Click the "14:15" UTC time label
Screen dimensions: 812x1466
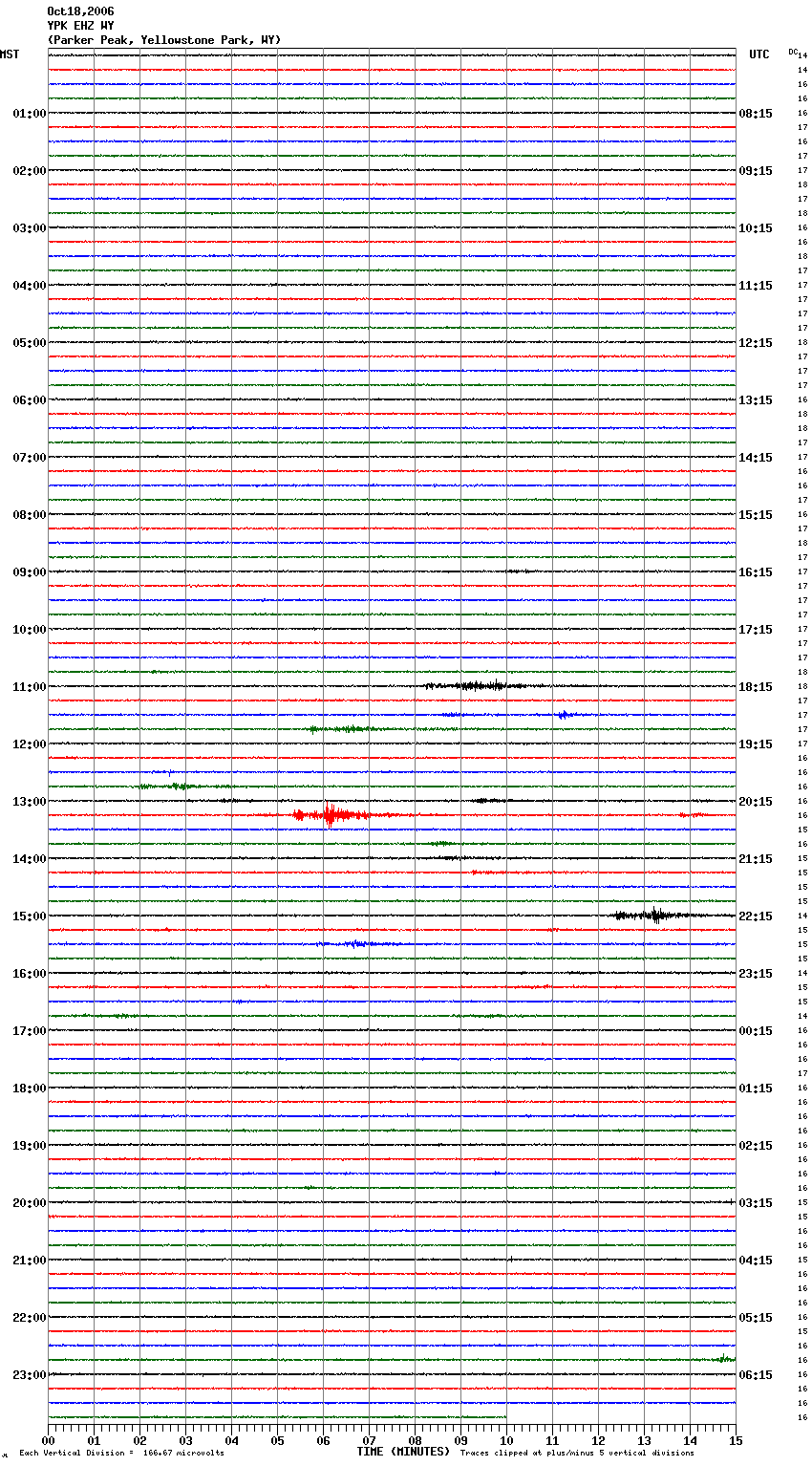[x=756, y=458]
